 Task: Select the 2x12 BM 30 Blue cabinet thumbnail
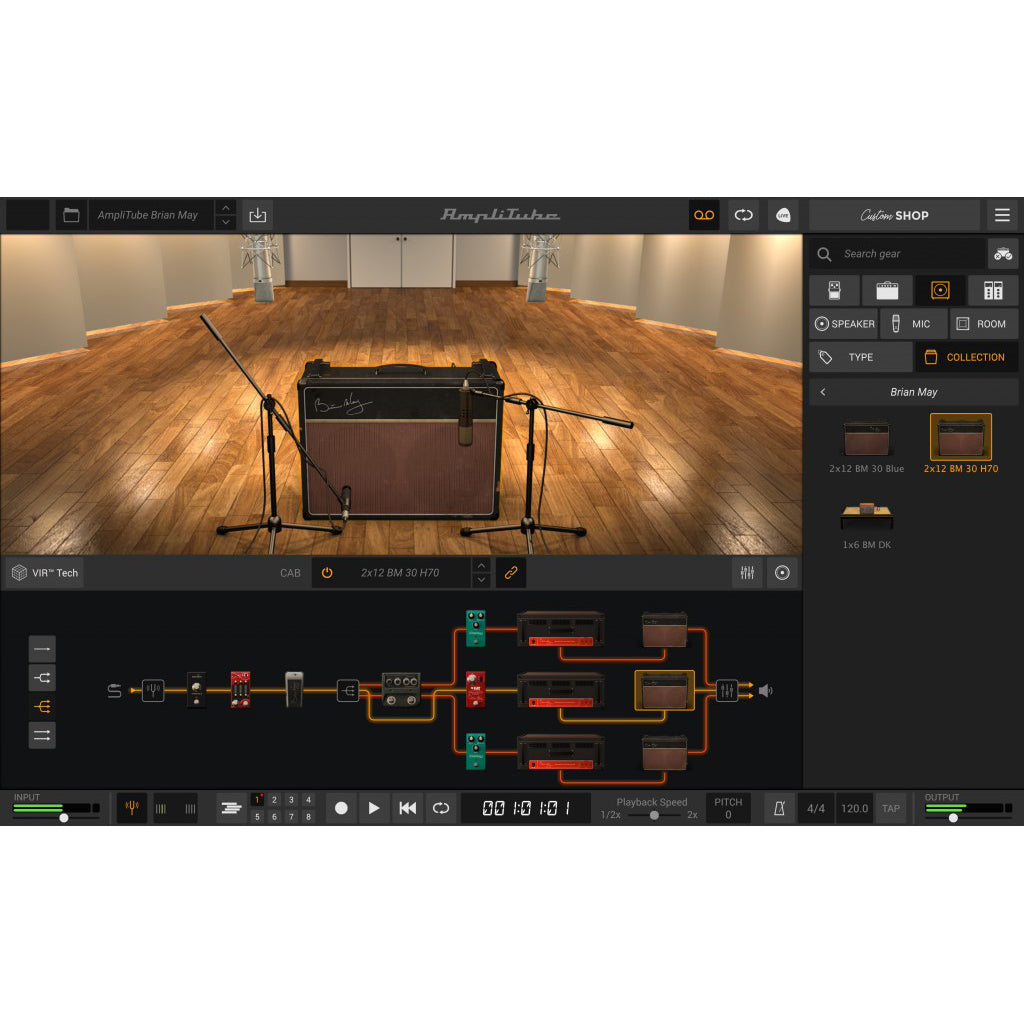866,437
